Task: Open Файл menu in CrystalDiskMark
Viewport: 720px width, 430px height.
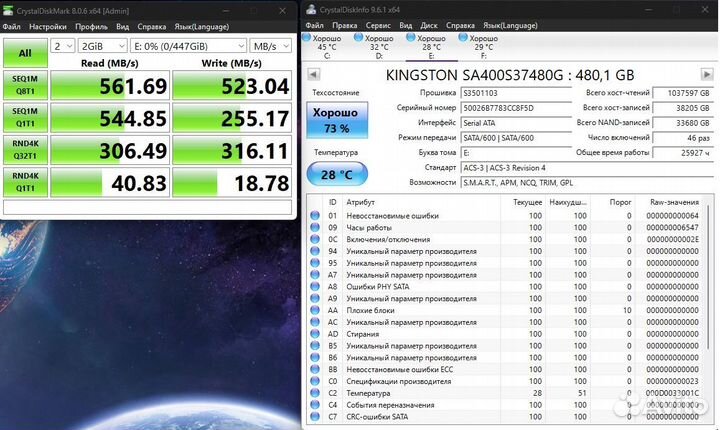Action: (x=11, y=27)
